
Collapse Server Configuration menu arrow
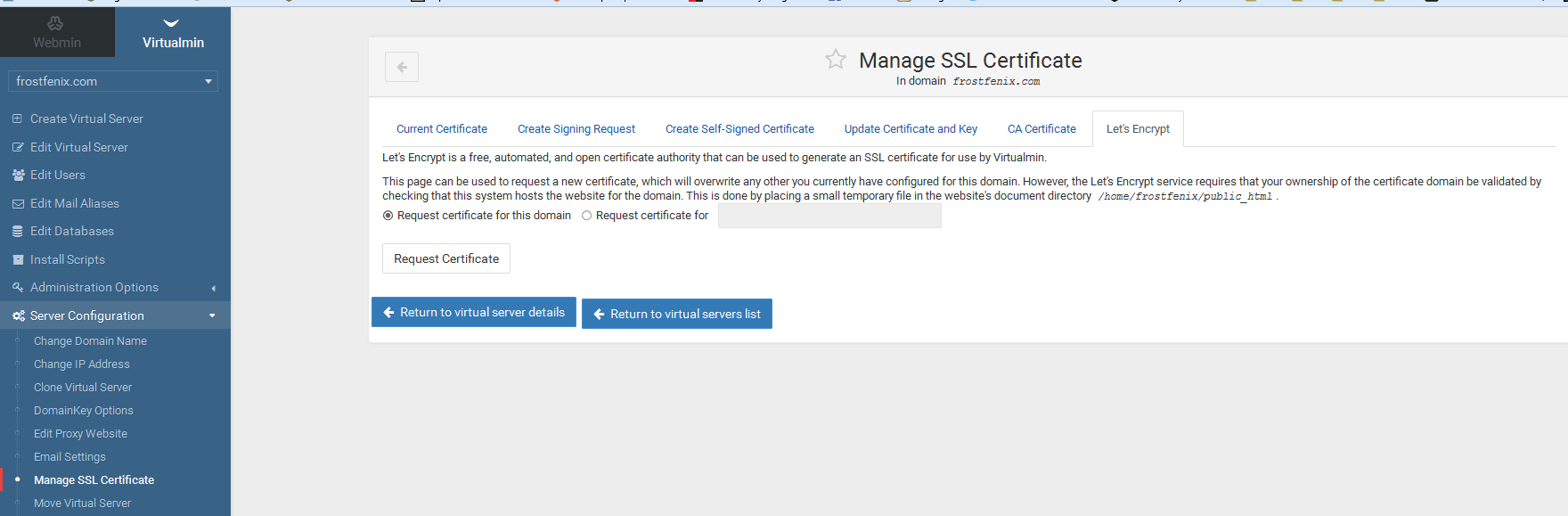212,315
